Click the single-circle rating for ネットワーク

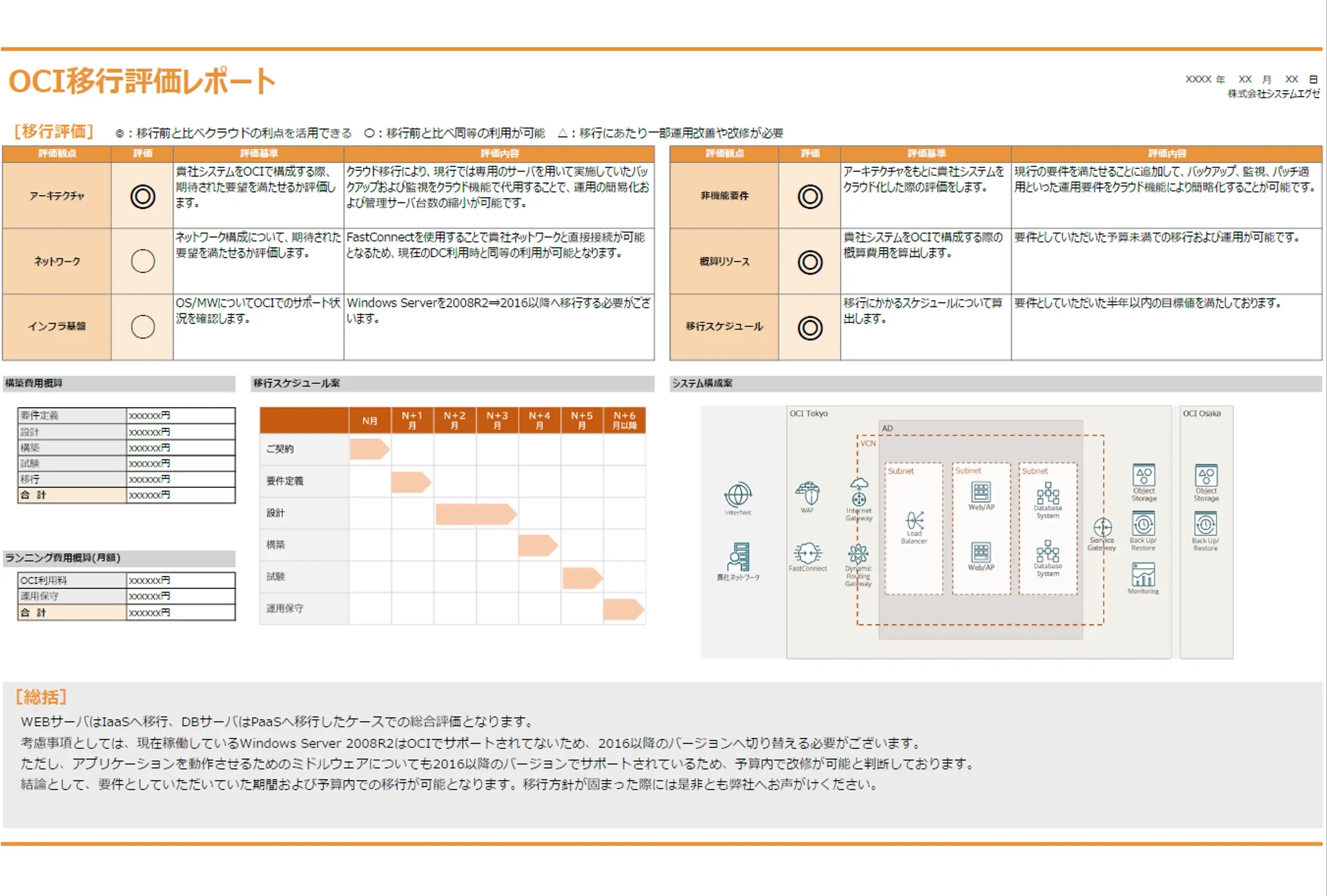pos(143,261)
